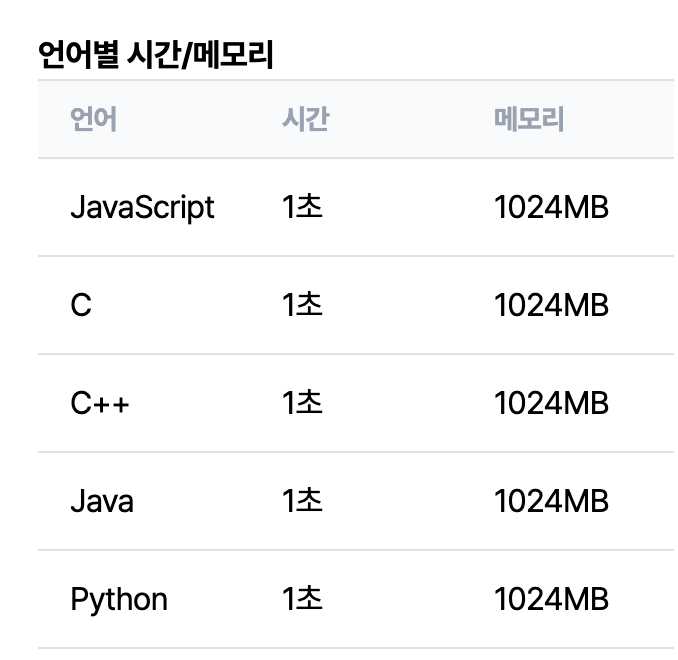The width and height of the screenshot is (678, 660).
Task: Select the Java language cell
Action: click(x=102, y=501)
